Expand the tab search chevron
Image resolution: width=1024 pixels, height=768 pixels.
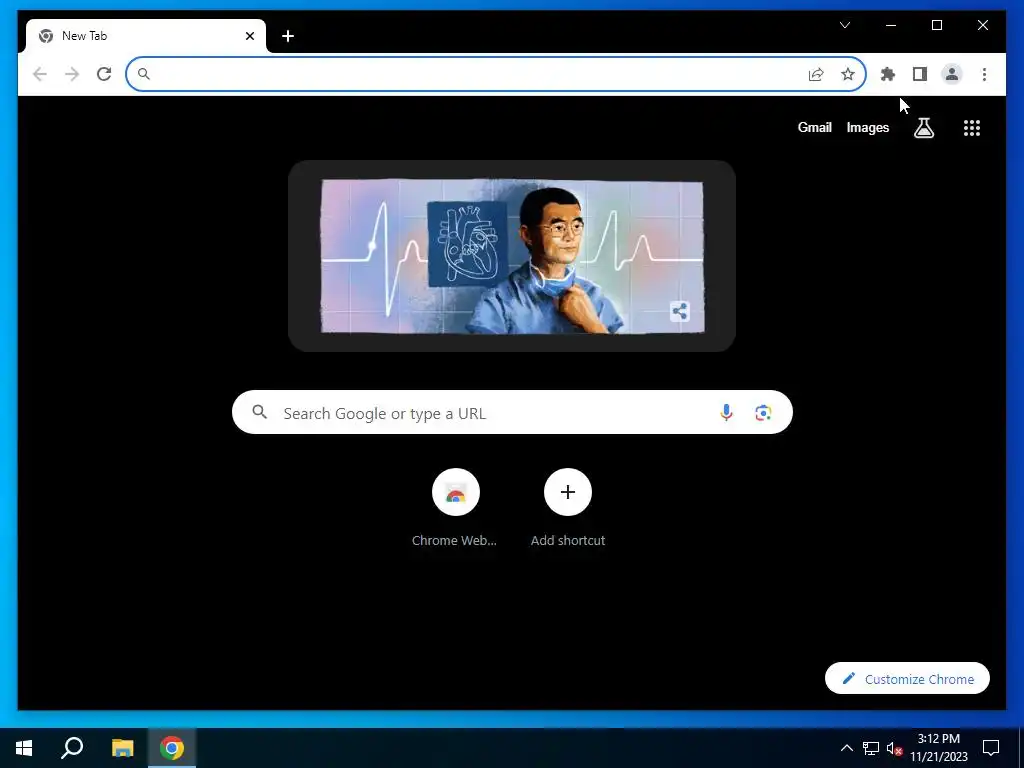coord(844,25)
